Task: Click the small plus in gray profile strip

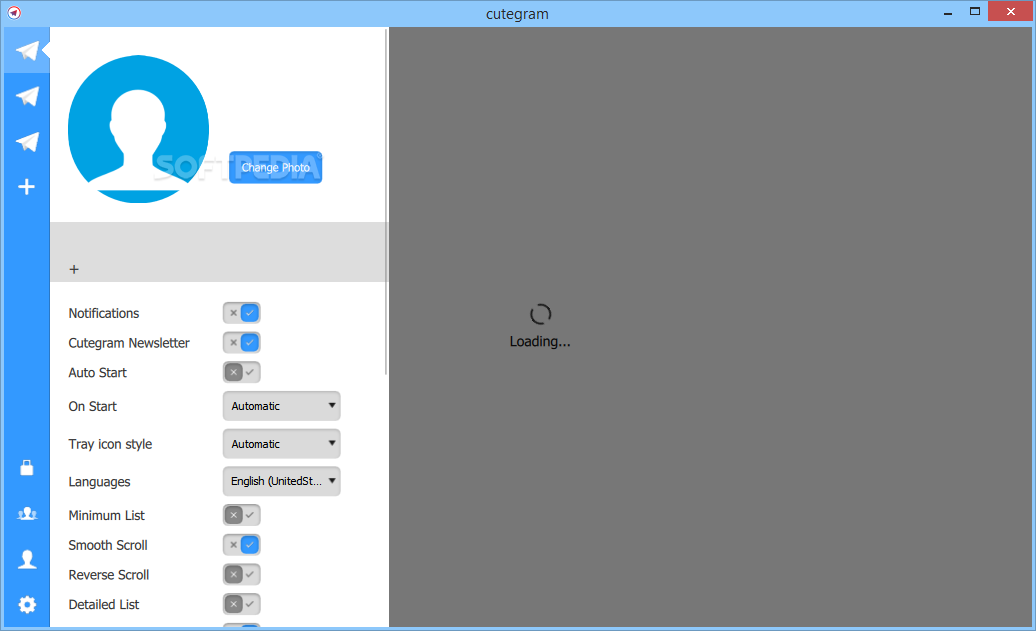Action: [x=74, y=269]
